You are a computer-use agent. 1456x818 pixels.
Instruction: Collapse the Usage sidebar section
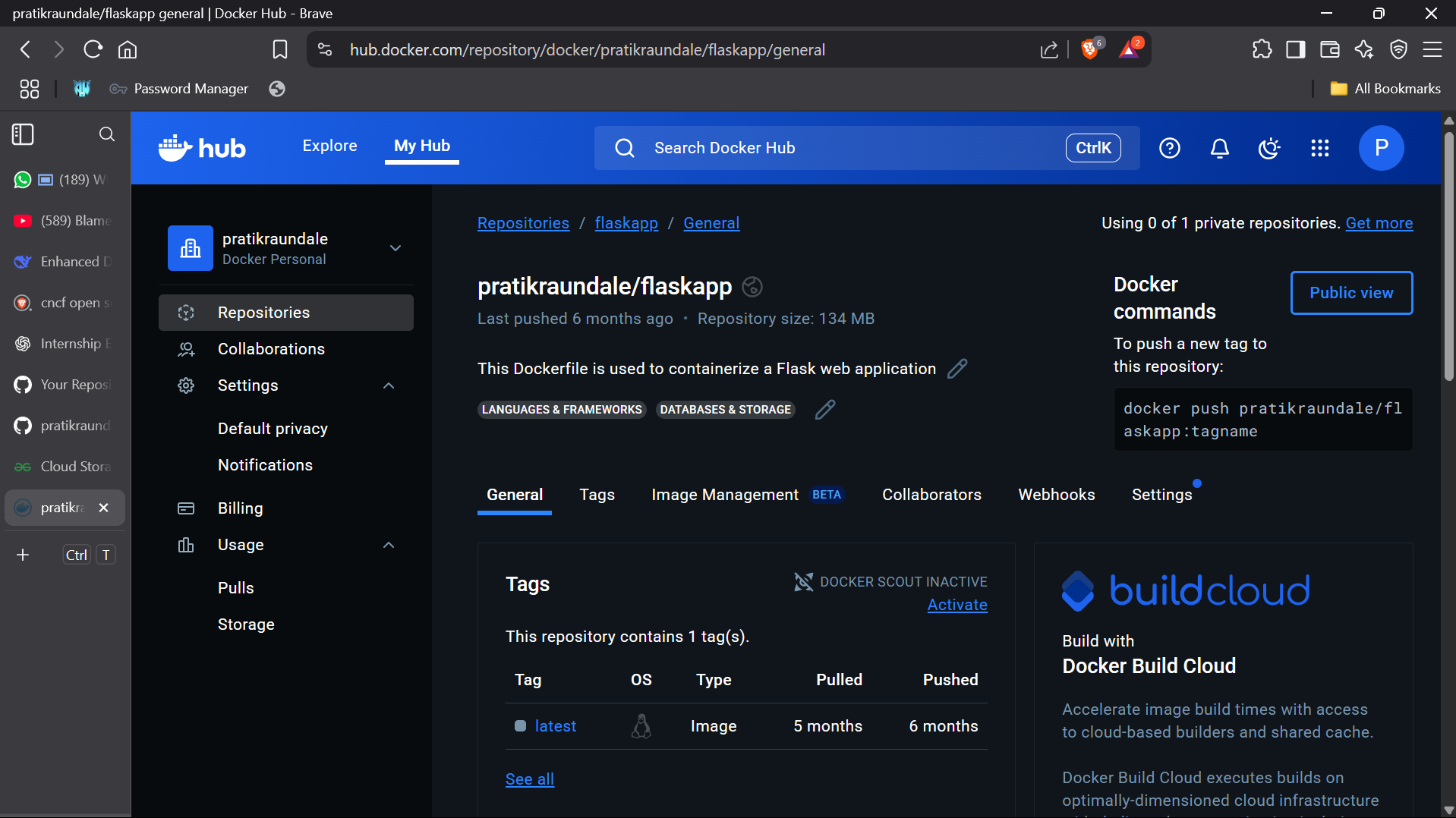pyautogui.click(x=389, y=545)
